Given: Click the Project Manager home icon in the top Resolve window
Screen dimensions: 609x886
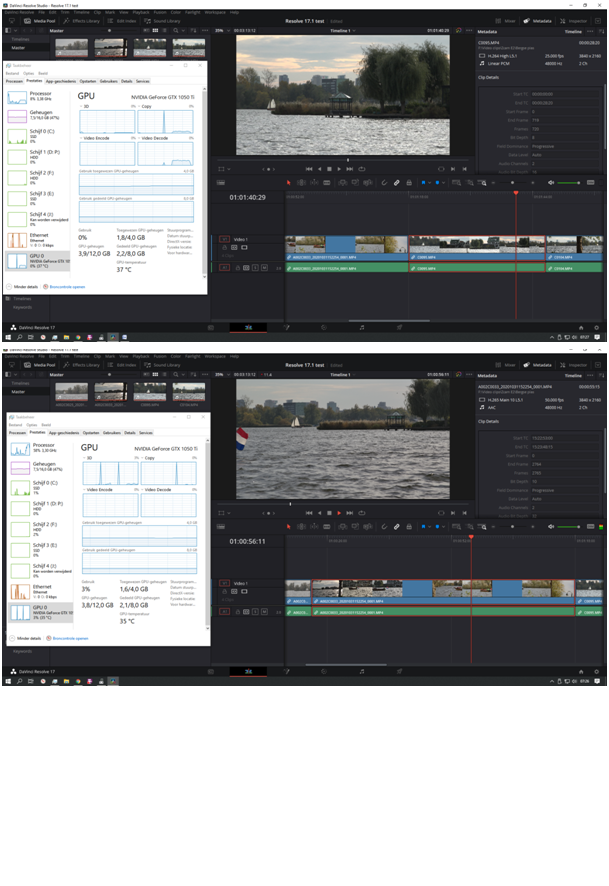Looking at the screenshot, I should (581, 327).
